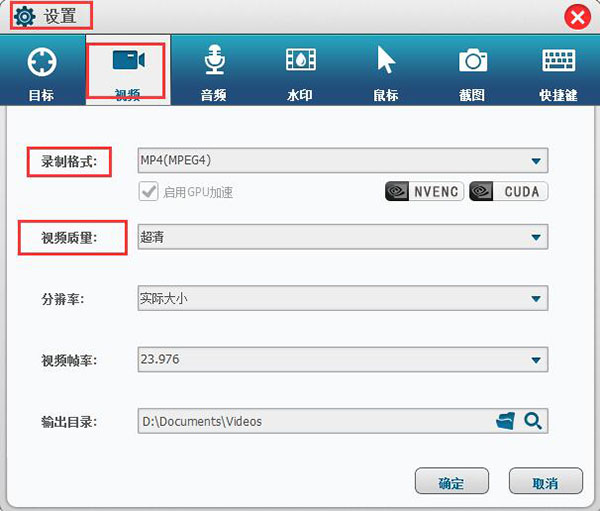
Task: Confirm settings with 确定 button
Action: coord(452,482)
